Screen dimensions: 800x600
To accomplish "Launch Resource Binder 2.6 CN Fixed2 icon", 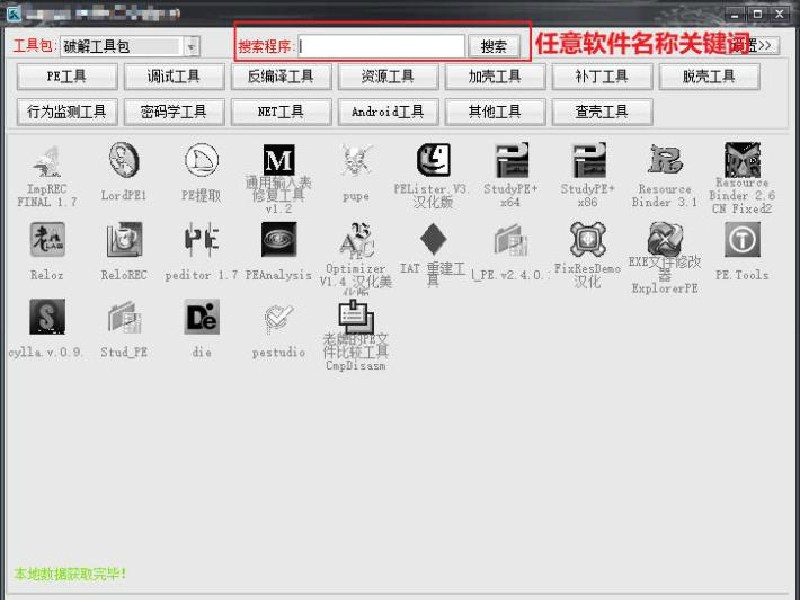I will pos(742,160).
